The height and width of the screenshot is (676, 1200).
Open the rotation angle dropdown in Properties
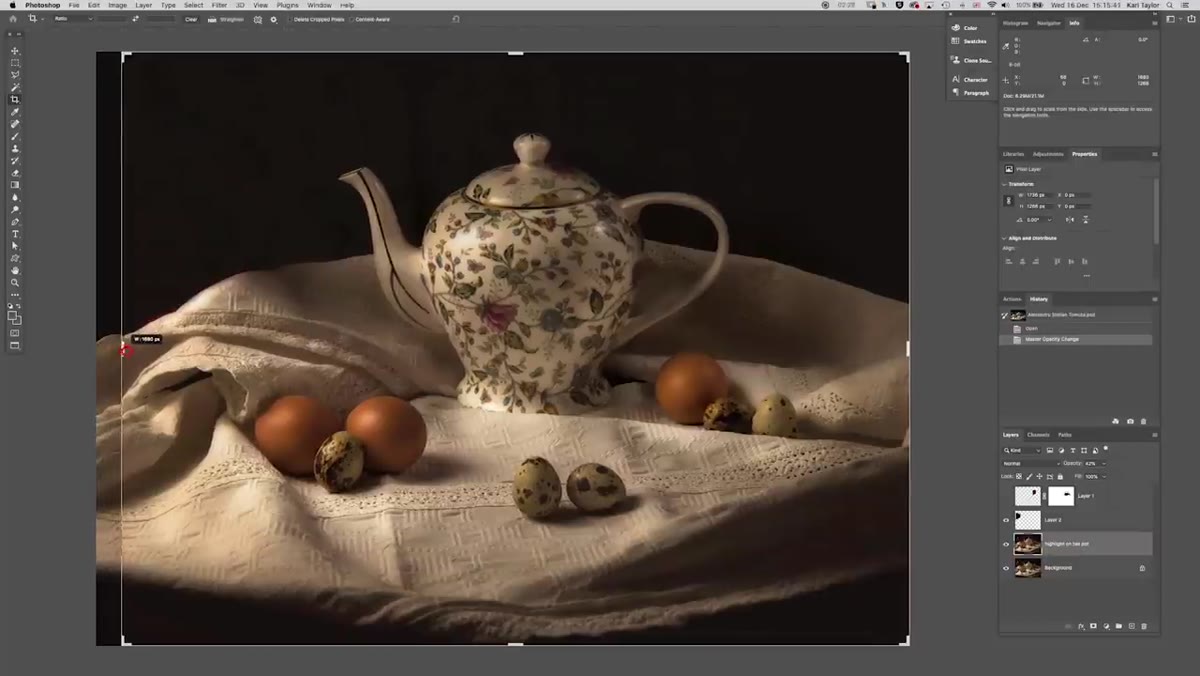[x=1048, y=219]
